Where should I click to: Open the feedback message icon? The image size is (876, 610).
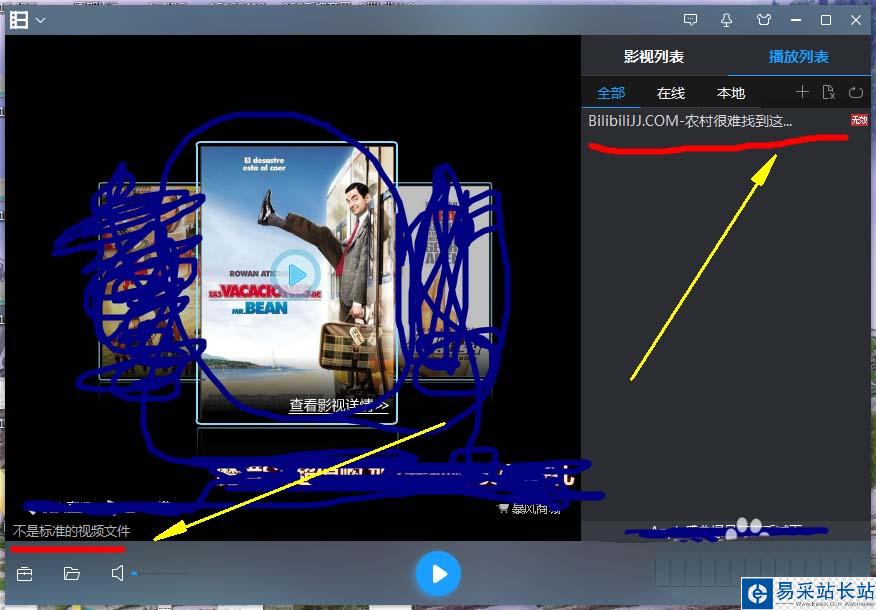click(691, 20)
